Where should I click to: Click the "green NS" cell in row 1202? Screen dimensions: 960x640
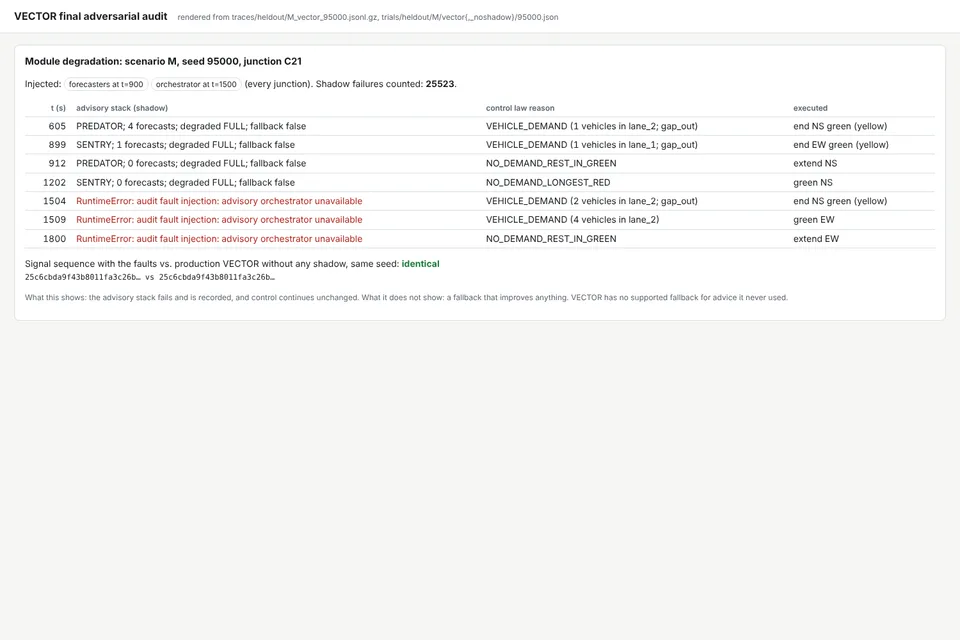(813, 183)
